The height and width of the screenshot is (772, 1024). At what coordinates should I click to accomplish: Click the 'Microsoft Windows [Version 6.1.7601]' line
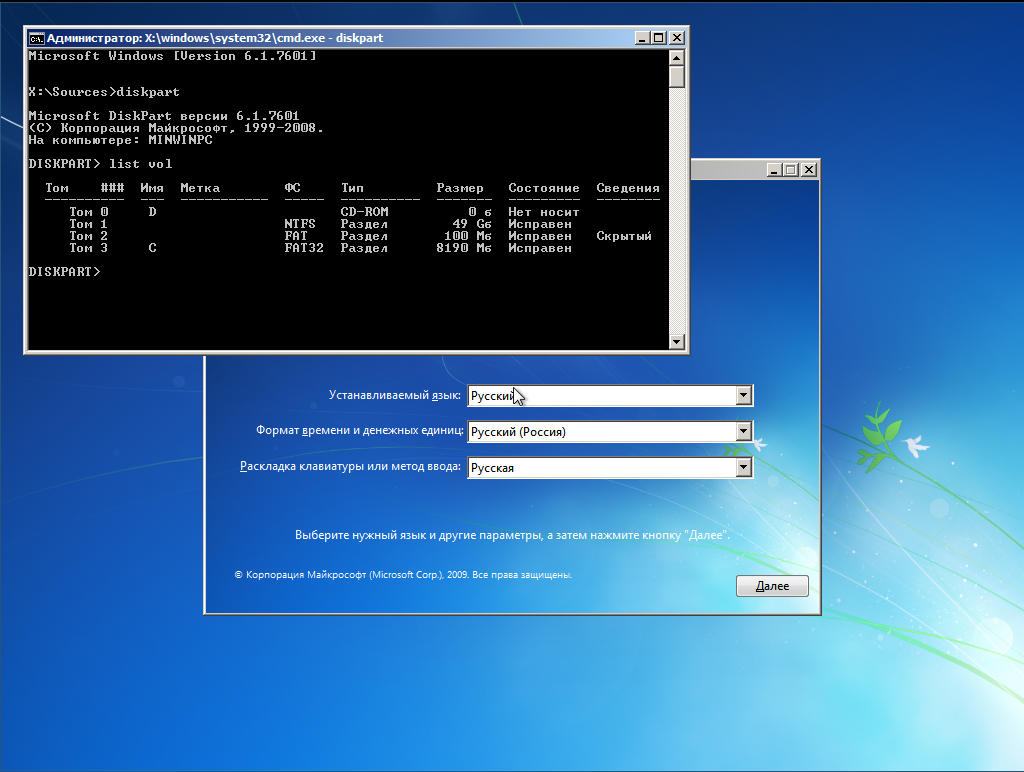172,56
